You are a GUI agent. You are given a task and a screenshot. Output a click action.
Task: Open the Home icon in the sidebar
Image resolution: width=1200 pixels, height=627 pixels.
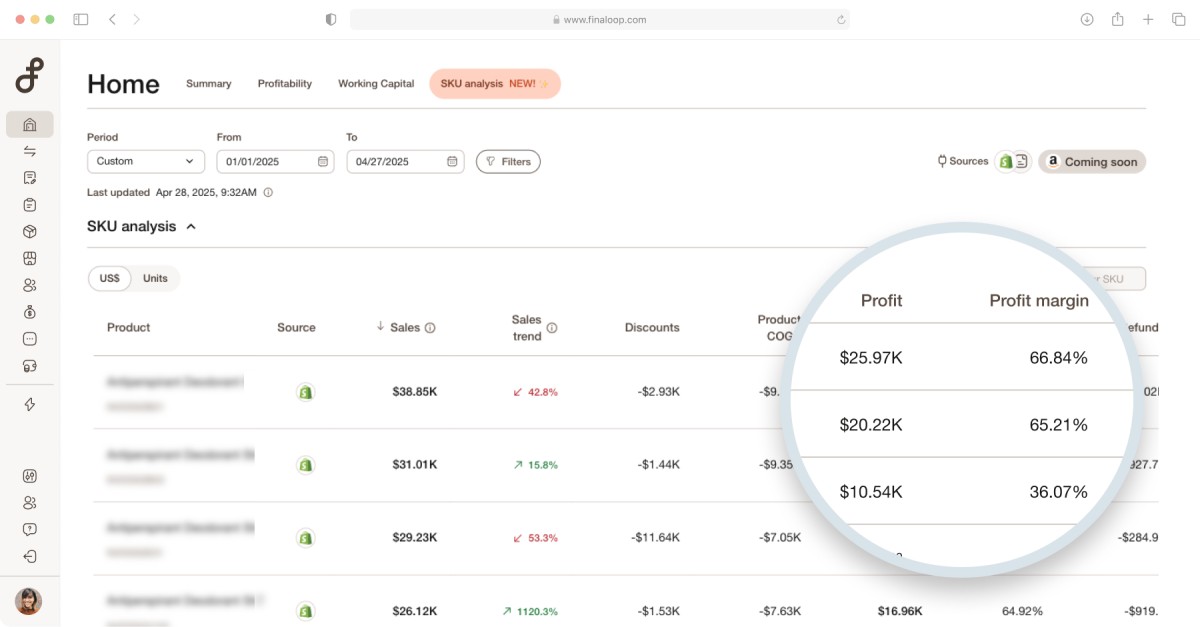(x=30, y=124)
